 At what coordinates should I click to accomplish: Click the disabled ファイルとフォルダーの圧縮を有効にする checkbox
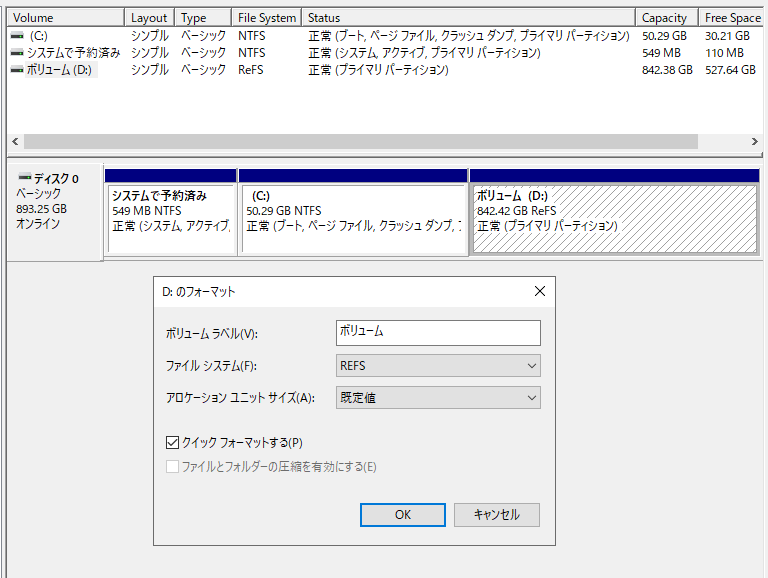coord(172,466)
